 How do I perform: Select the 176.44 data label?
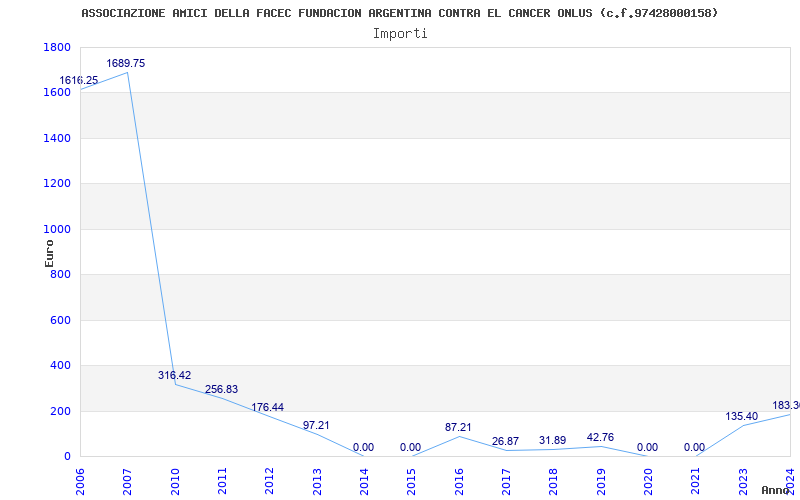(x=268, y=408)
